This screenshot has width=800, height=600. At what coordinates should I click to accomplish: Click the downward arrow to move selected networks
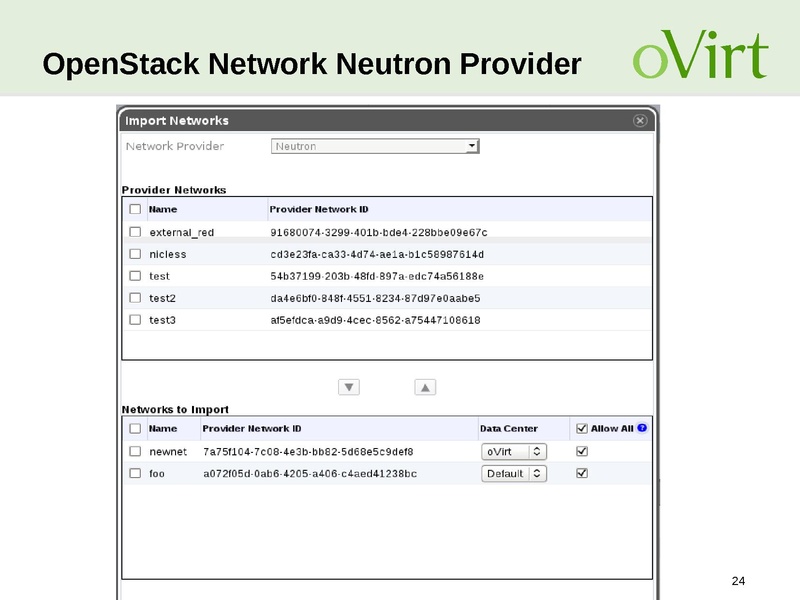click(x=348, y=389)
